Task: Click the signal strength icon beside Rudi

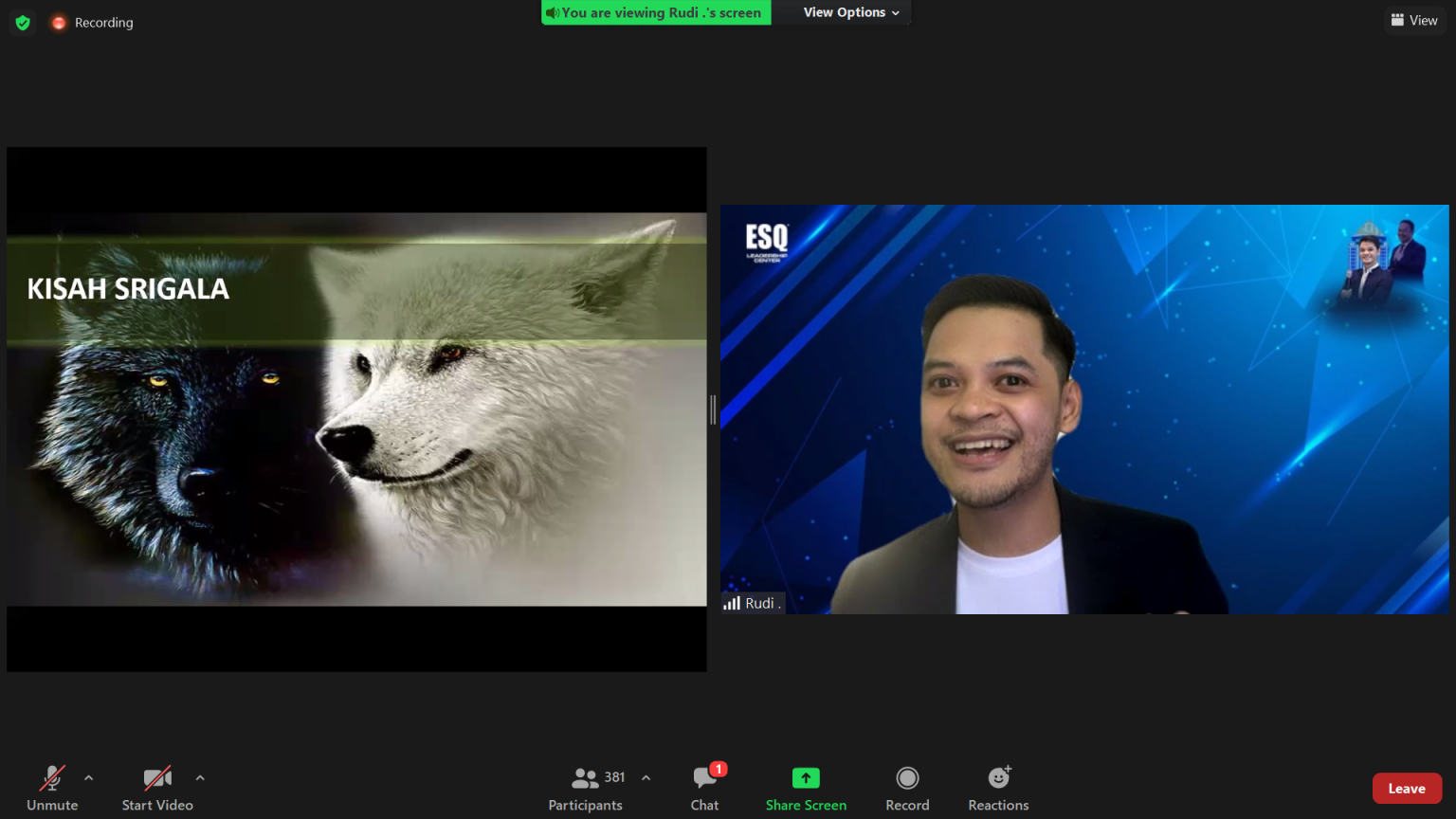Action: 732,603
